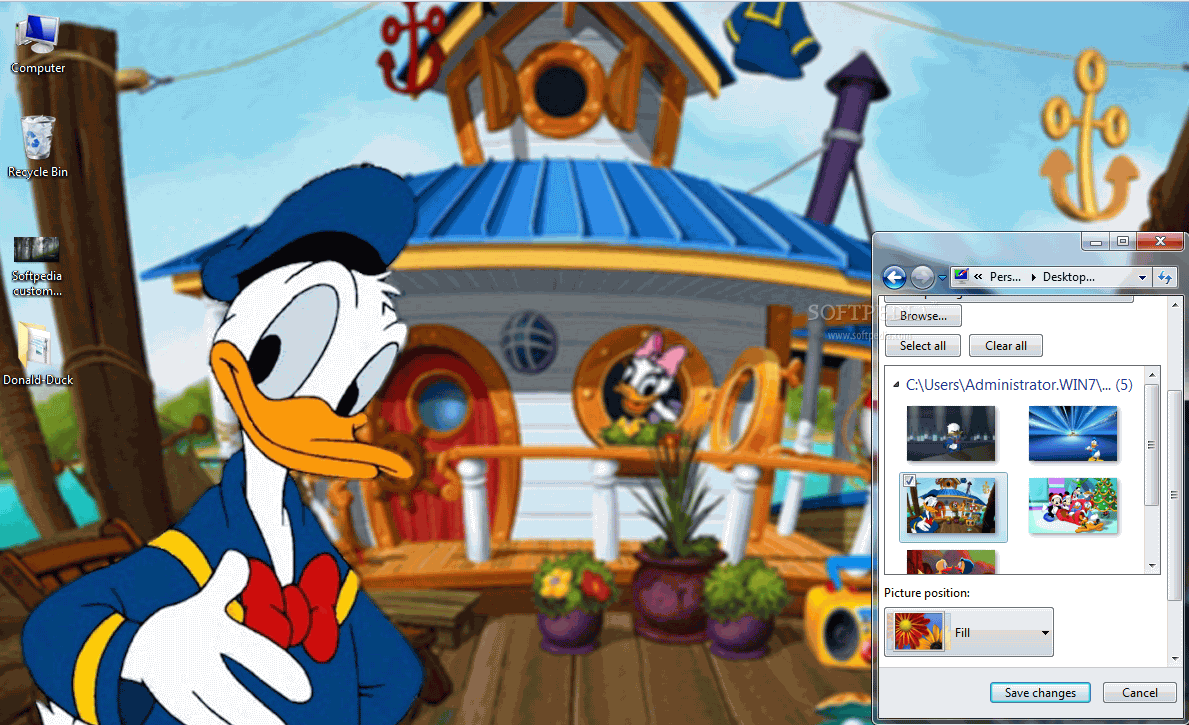
Task: Close the Desktop Background window
Action: (1159, 242)
